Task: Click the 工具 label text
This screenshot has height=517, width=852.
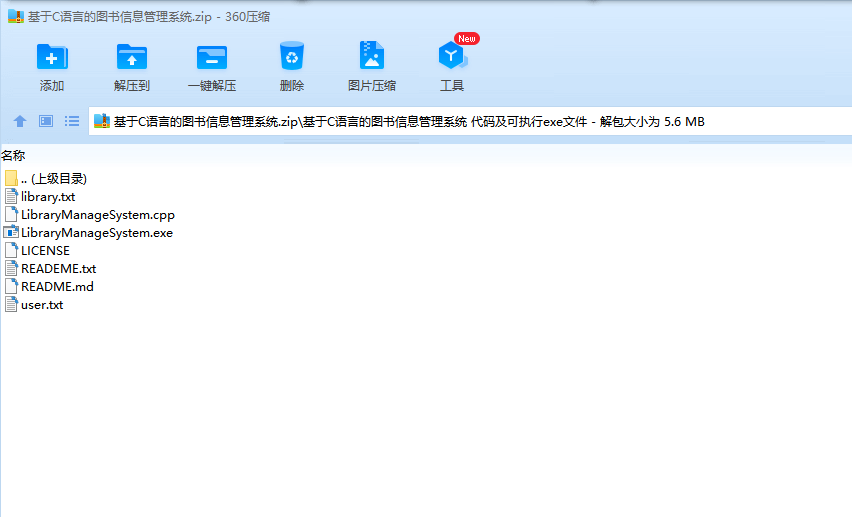Action: click(x=452, y=85)
